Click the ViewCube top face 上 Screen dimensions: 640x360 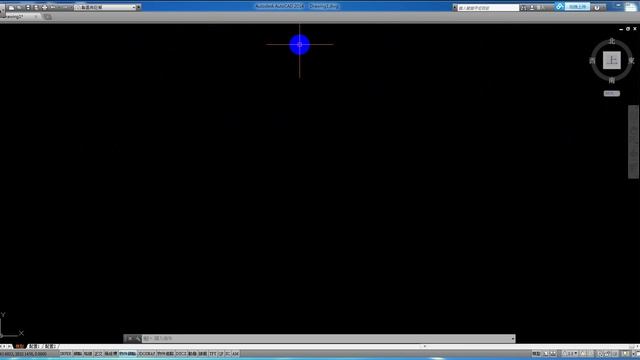611,60
